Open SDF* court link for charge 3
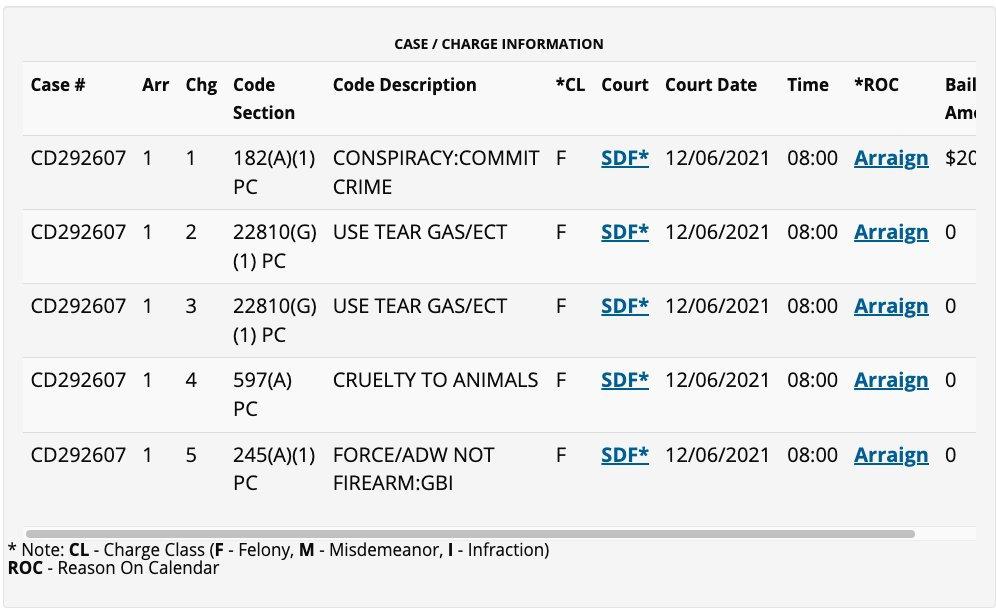The width and height of the screenshot is (996, 609). tap(624, 306)
